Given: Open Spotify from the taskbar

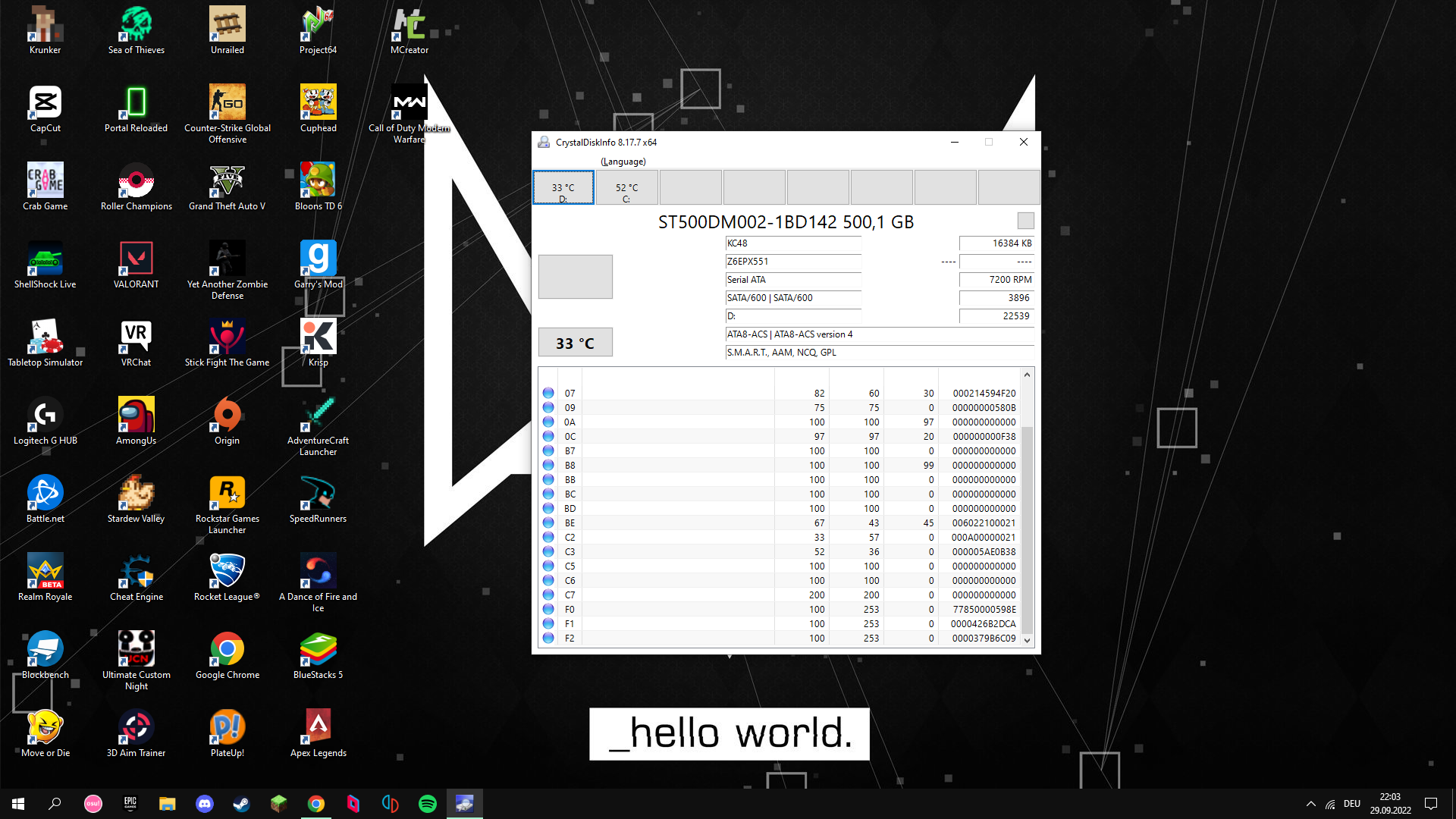Looking at the screenshot, I should [x=428, y=804].
